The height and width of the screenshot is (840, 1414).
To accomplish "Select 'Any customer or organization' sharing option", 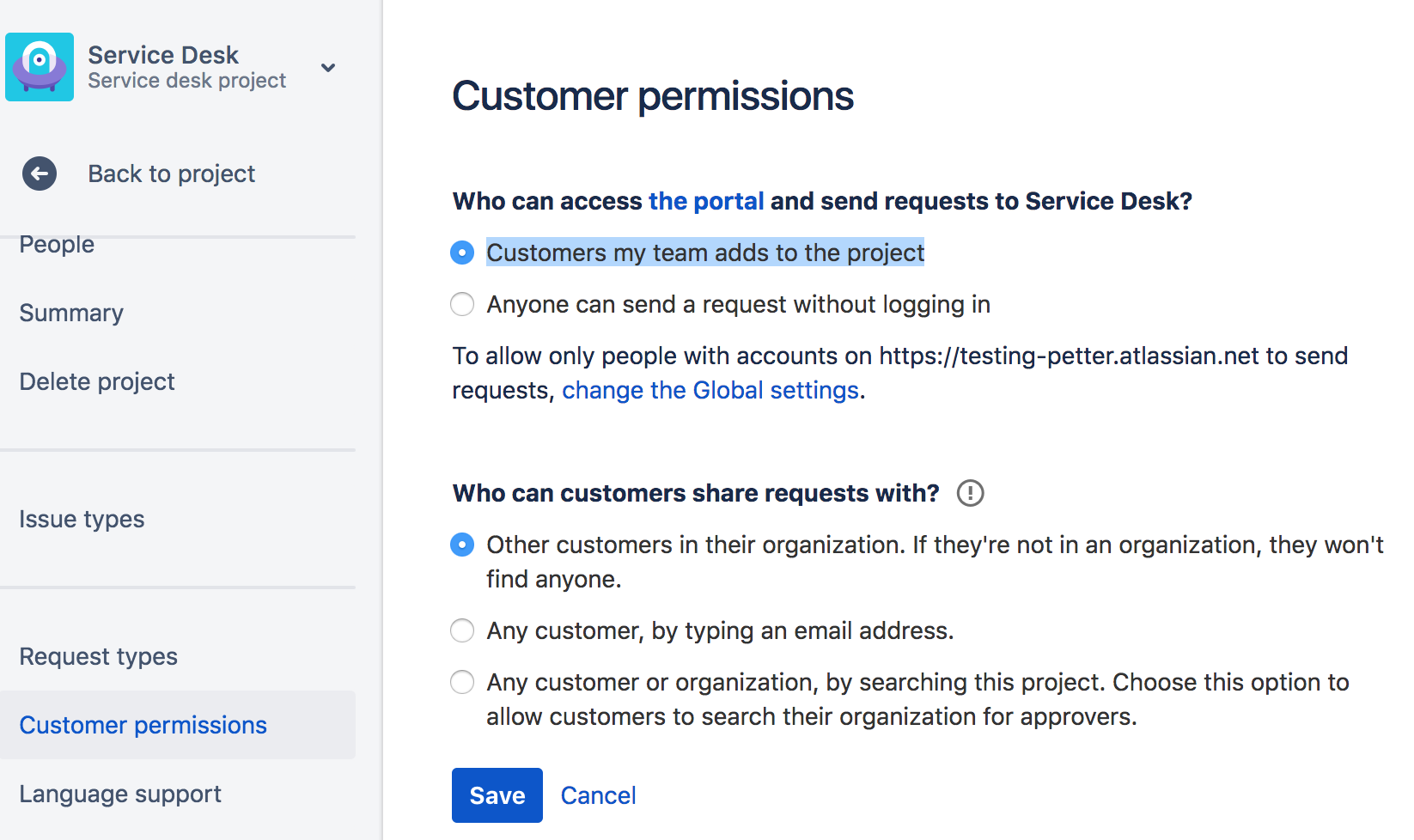I will tap(462, 682).
